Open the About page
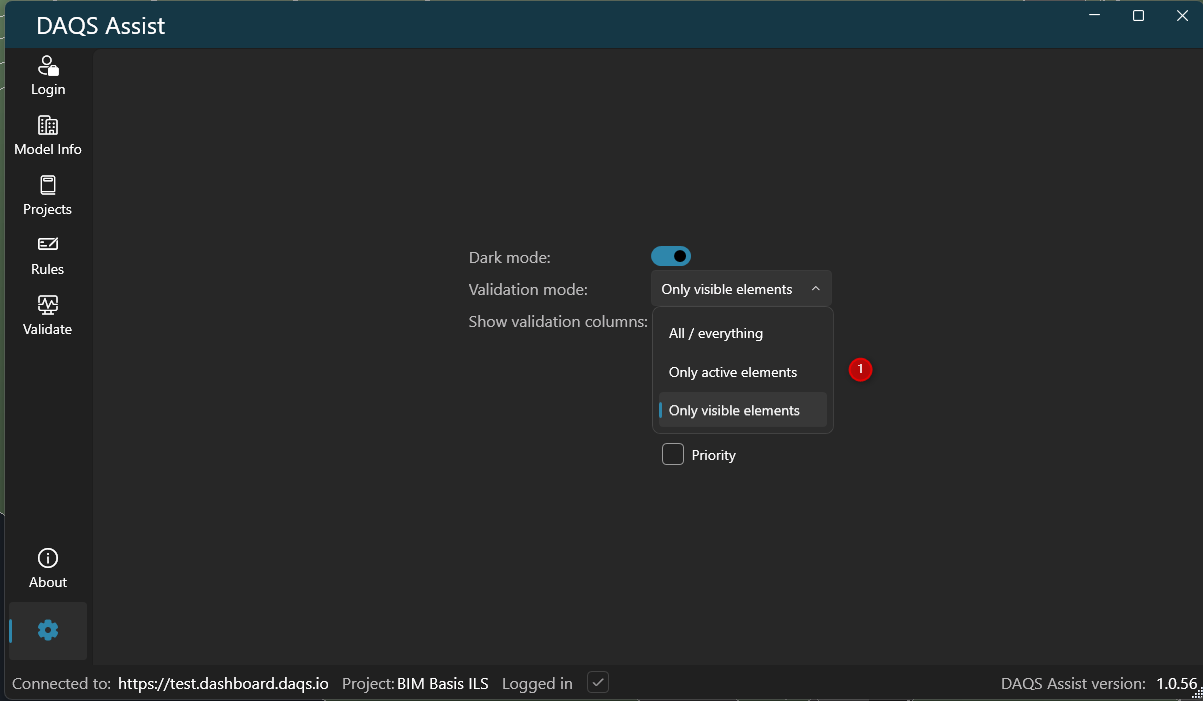This screenshot has width=1203, height=701. [x=47, y=569]
